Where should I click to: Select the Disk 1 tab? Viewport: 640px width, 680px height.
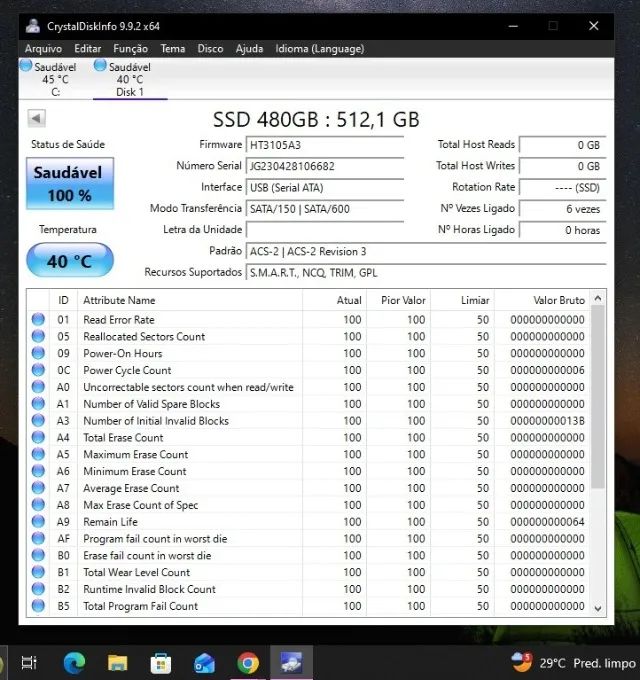click(130, 79)
